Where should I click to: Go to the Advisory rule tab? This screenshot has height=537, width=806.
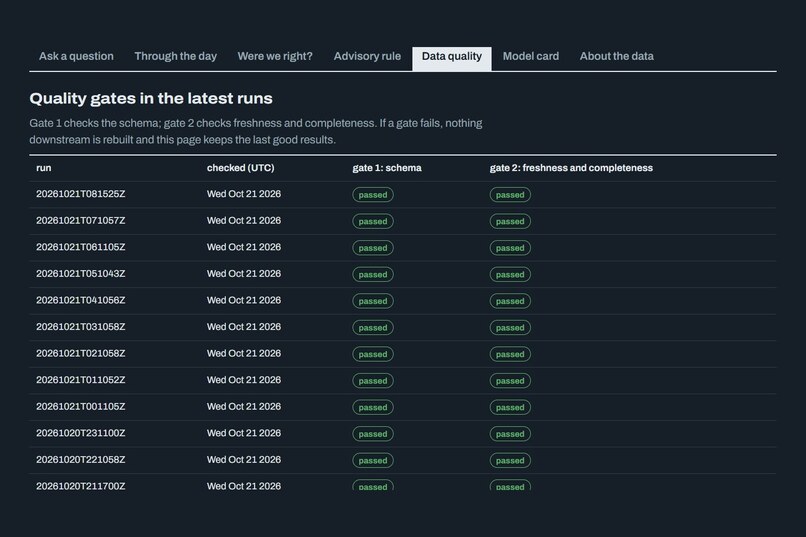click(367, 57)
